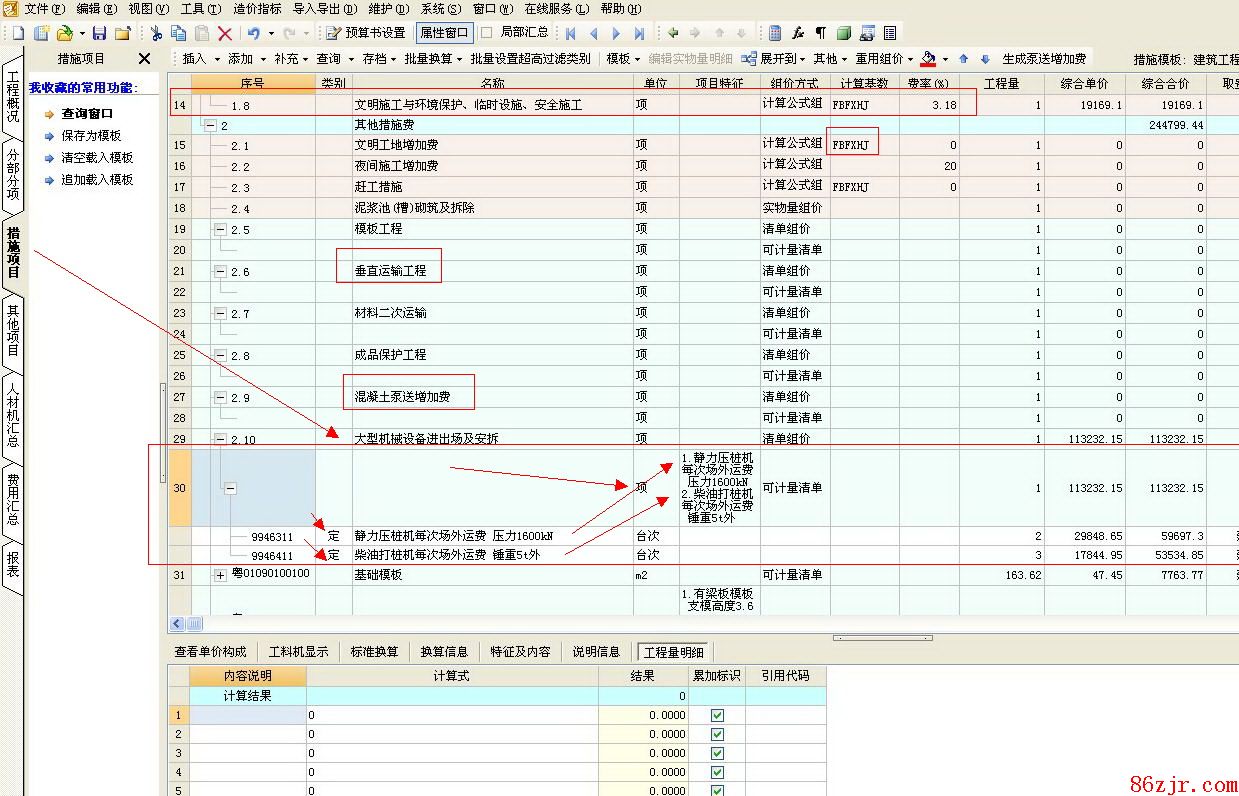This screenshot has height=796, width=1239.
Task: Click the blue move-up arrow icon
Action: (x=963, y=59)
